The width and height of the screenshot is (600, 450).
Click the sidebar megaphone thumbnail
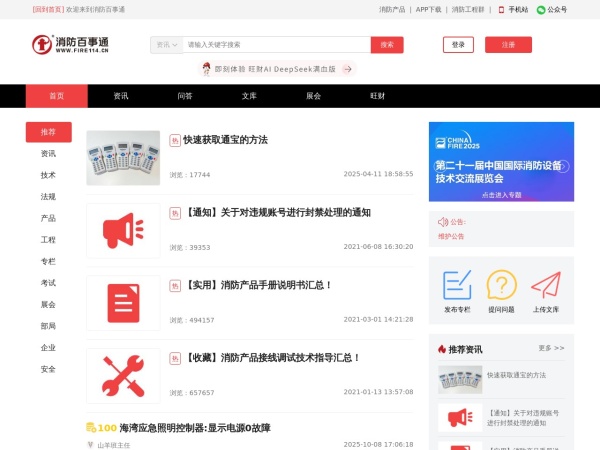(460, 417)
